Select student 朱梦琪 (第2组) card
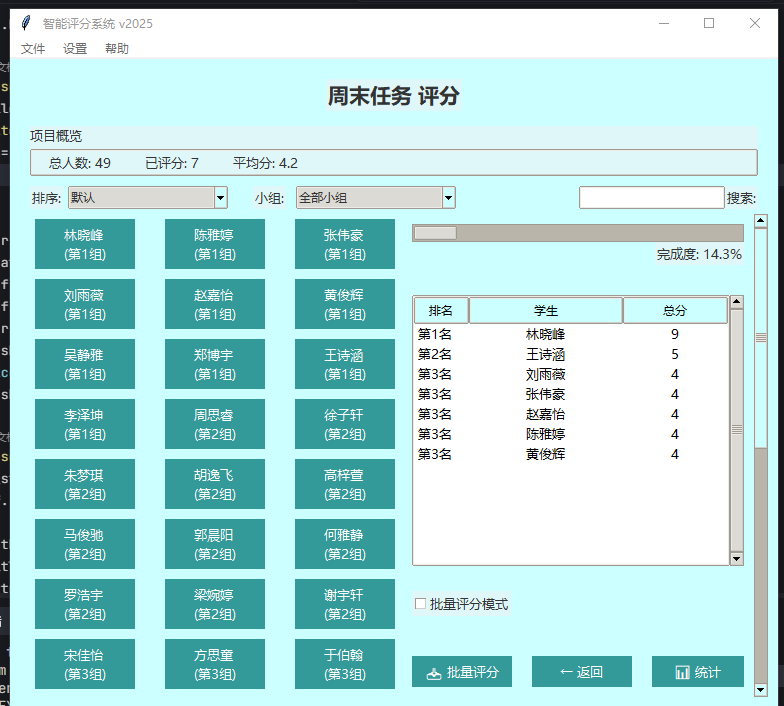 [x=85, y=484]
